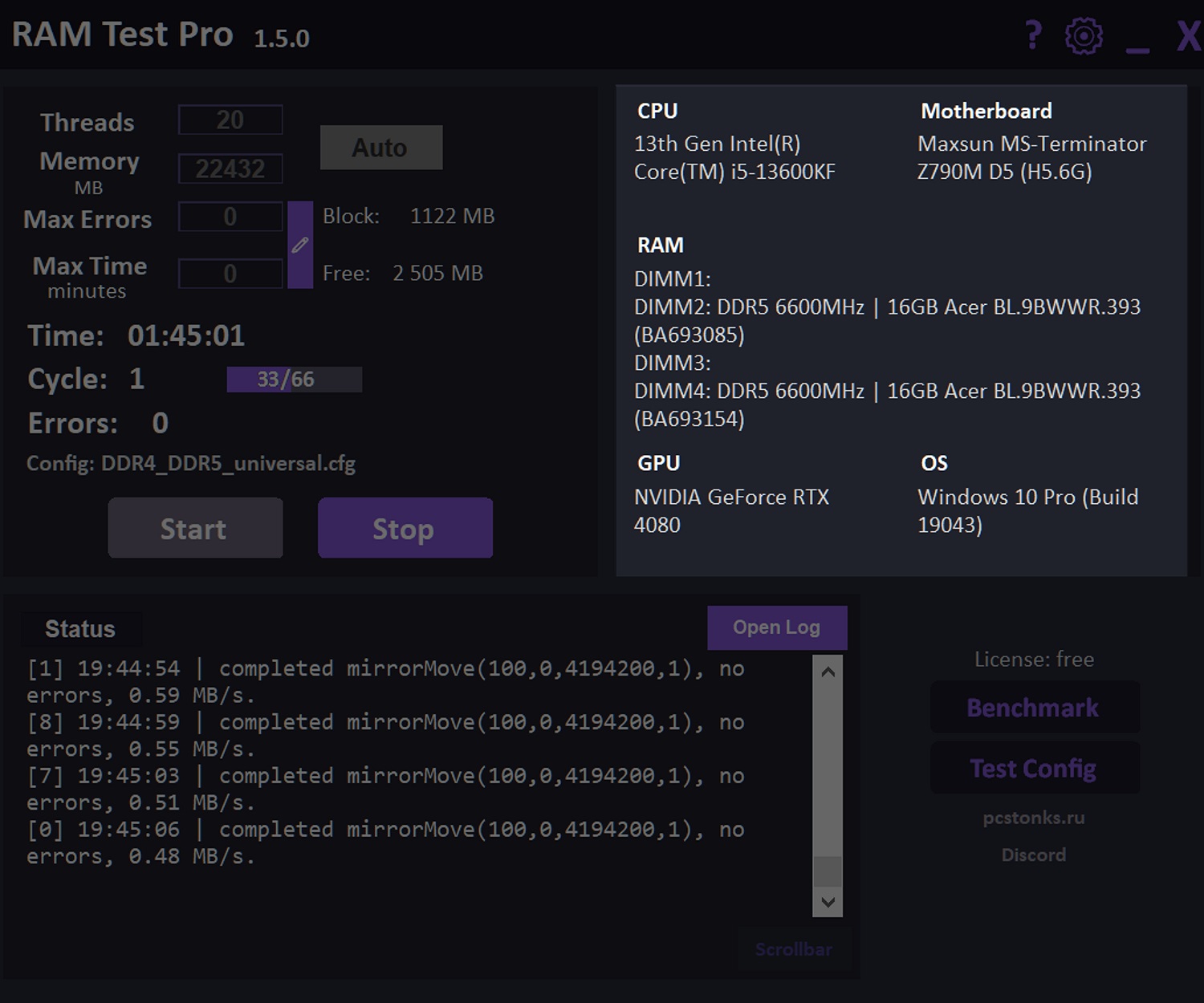Click the Threads input field
The width and height of the screenshot is (1204, 1003).
(230, 120)
